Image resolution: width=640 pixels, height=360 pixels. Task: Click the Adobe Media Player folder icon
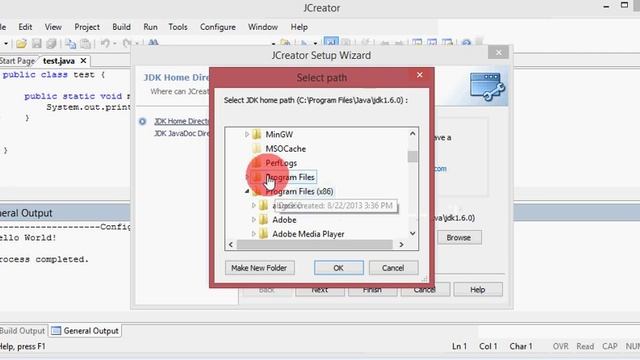click(264, 234)
